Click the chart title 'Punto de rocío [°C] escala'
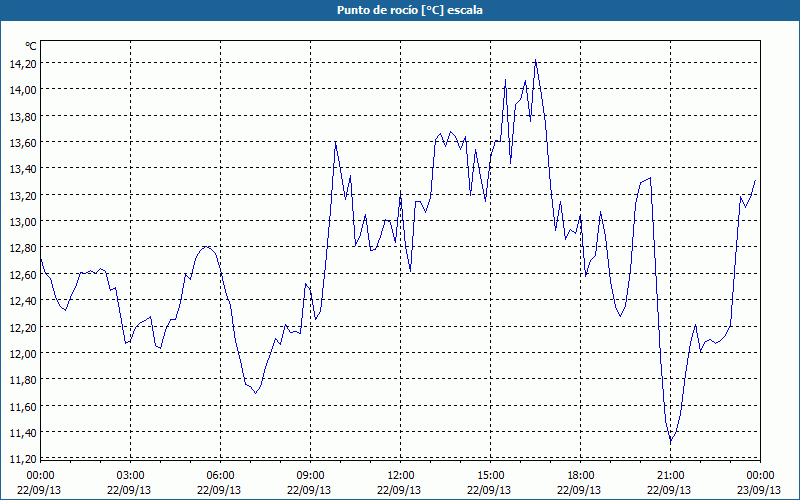Image resolution: width=800 pixels, height=500 pixels. tap(410, 10)
